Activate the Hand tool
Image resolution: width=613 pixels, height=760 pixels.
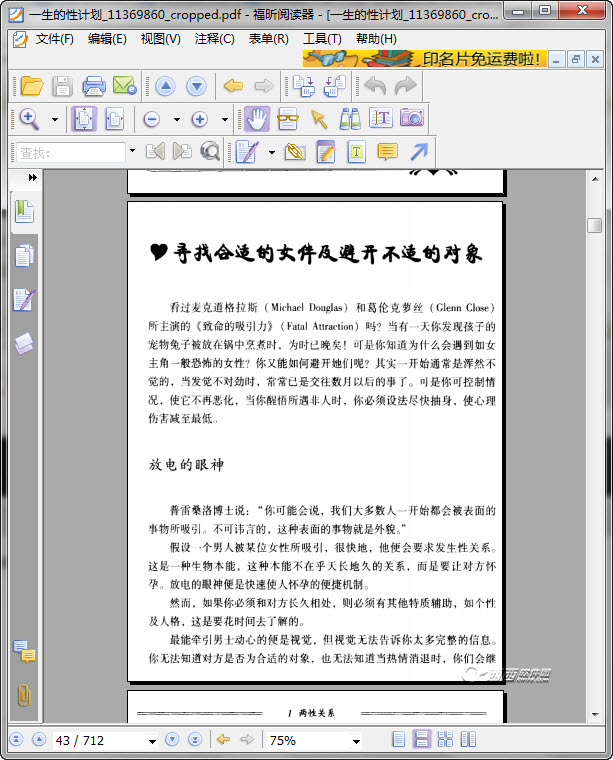tap(257, 119)
